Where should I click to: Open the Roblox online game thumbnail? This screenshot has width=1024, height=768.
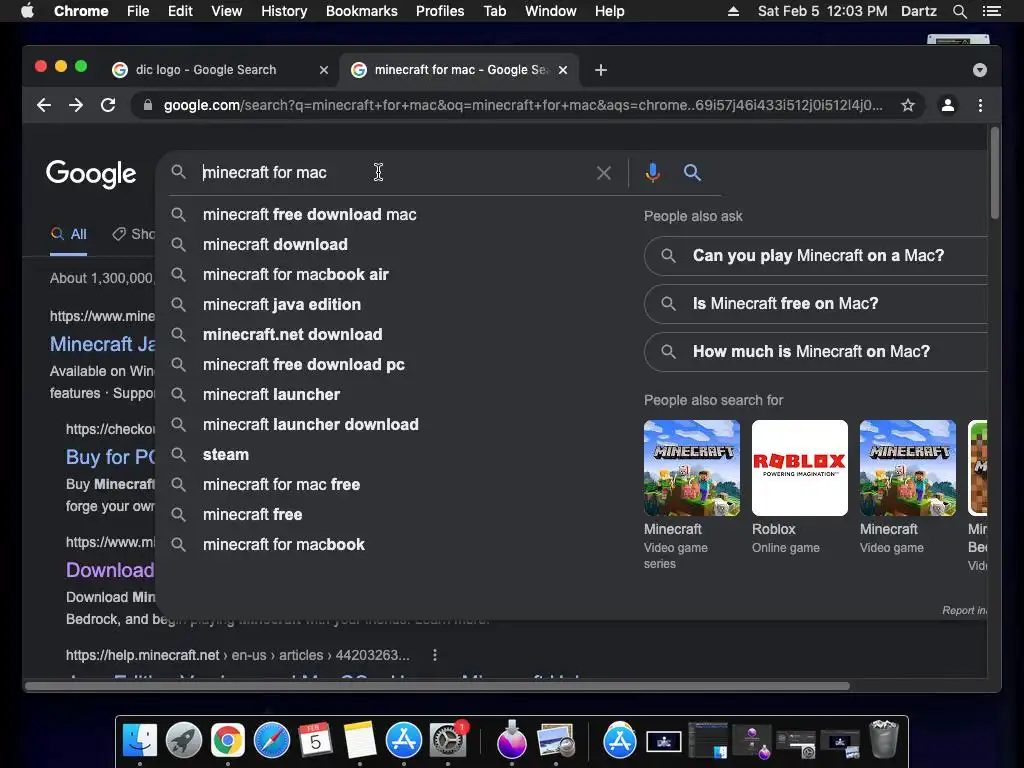799,468
